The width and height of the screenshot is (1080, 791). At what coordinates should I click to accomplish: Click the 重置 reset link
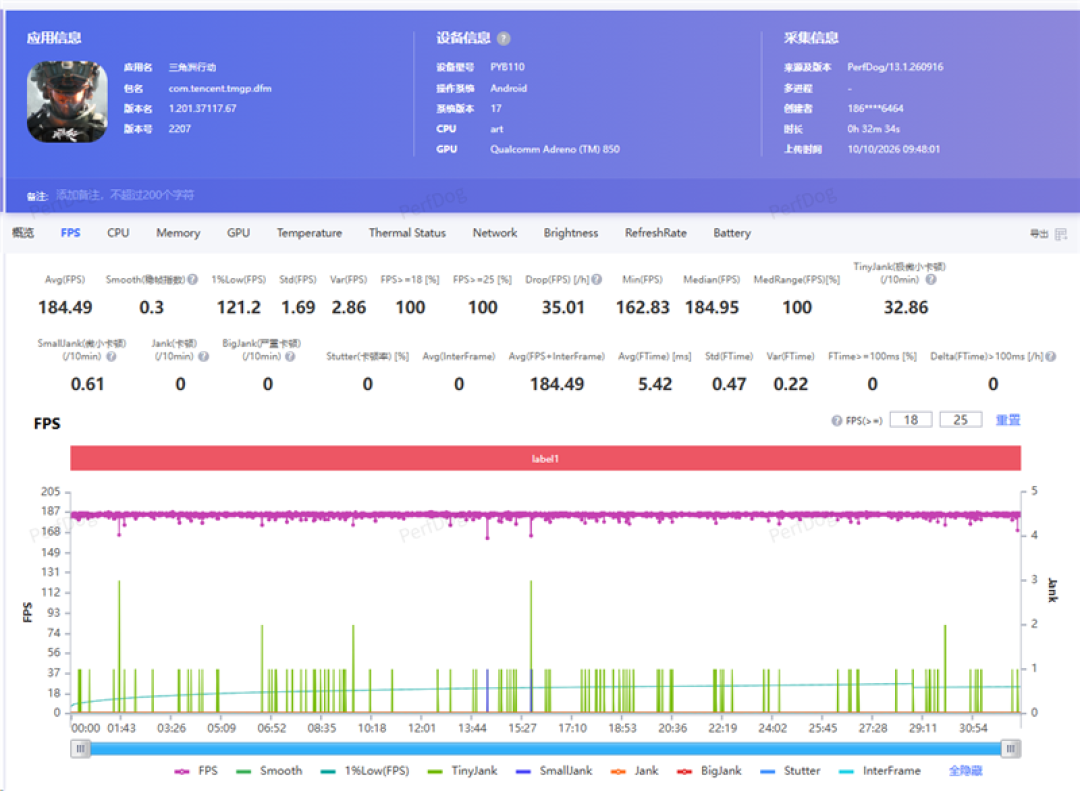(1008, 420)
